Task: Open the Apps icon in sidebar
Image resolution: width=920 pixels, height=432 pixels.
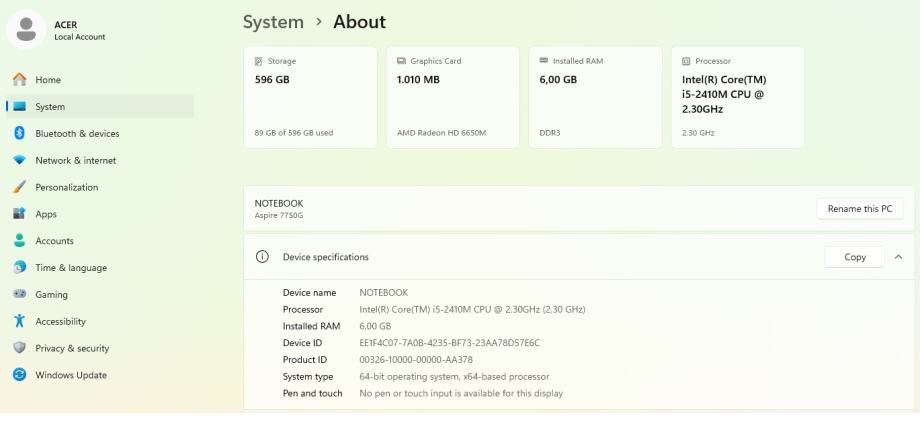Action: coord(18,214)
